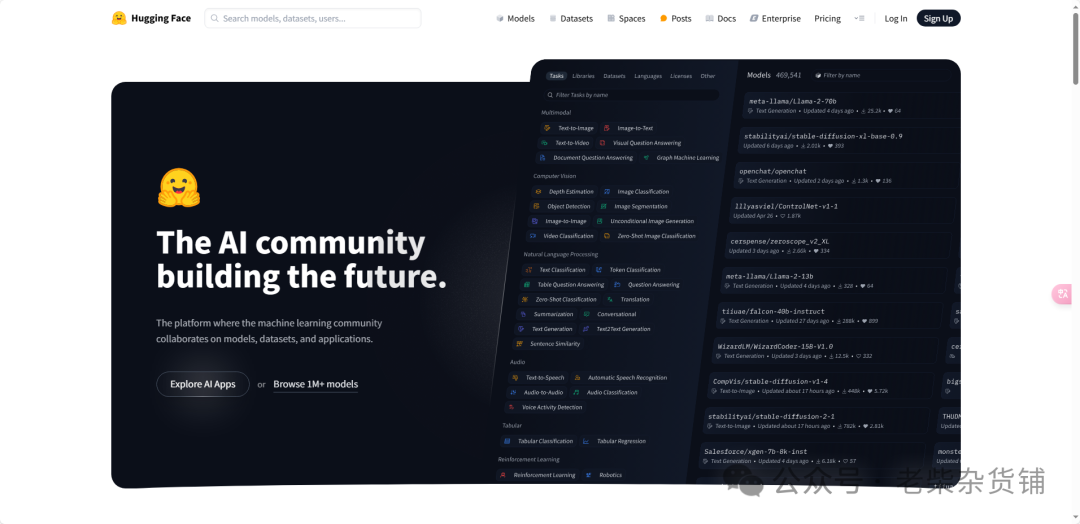Click the Unconditional Image Generation icon

click(x=600, y=221)
